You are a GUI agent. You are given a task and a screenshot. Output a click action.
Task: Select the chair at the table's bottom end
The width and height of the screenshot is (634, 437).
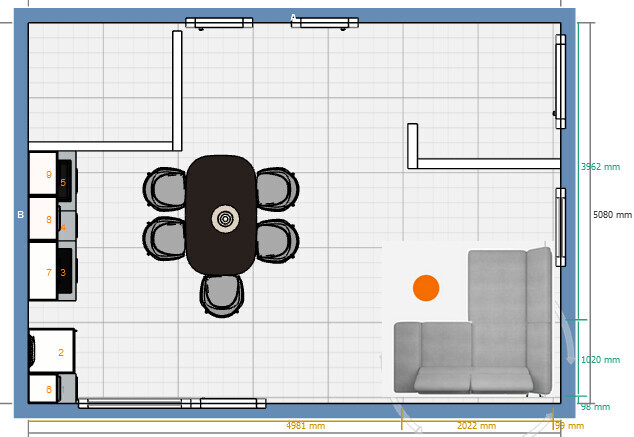tap(221, 295)
